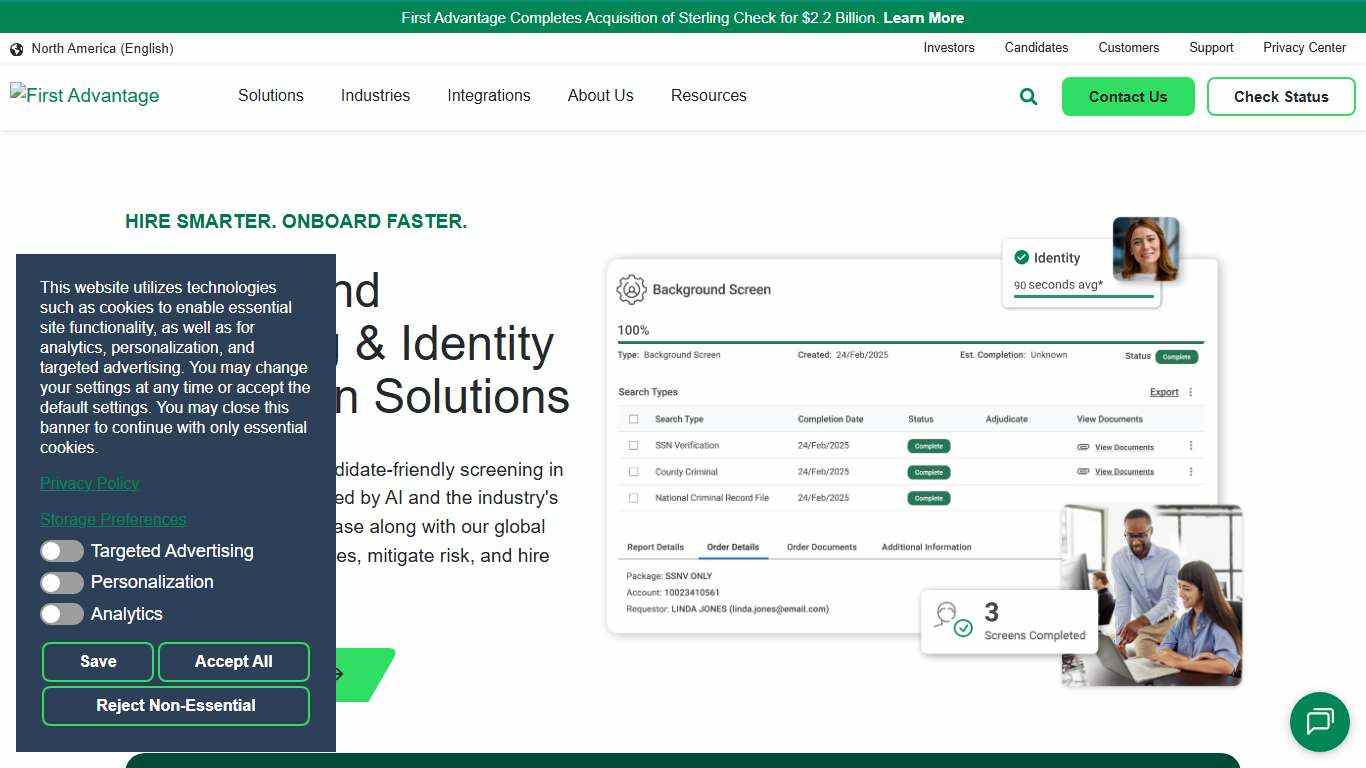Viewport: 1366px width, 768px height.
Task: Check the SSN Verification row checkbox
Action: click(633, 445)
